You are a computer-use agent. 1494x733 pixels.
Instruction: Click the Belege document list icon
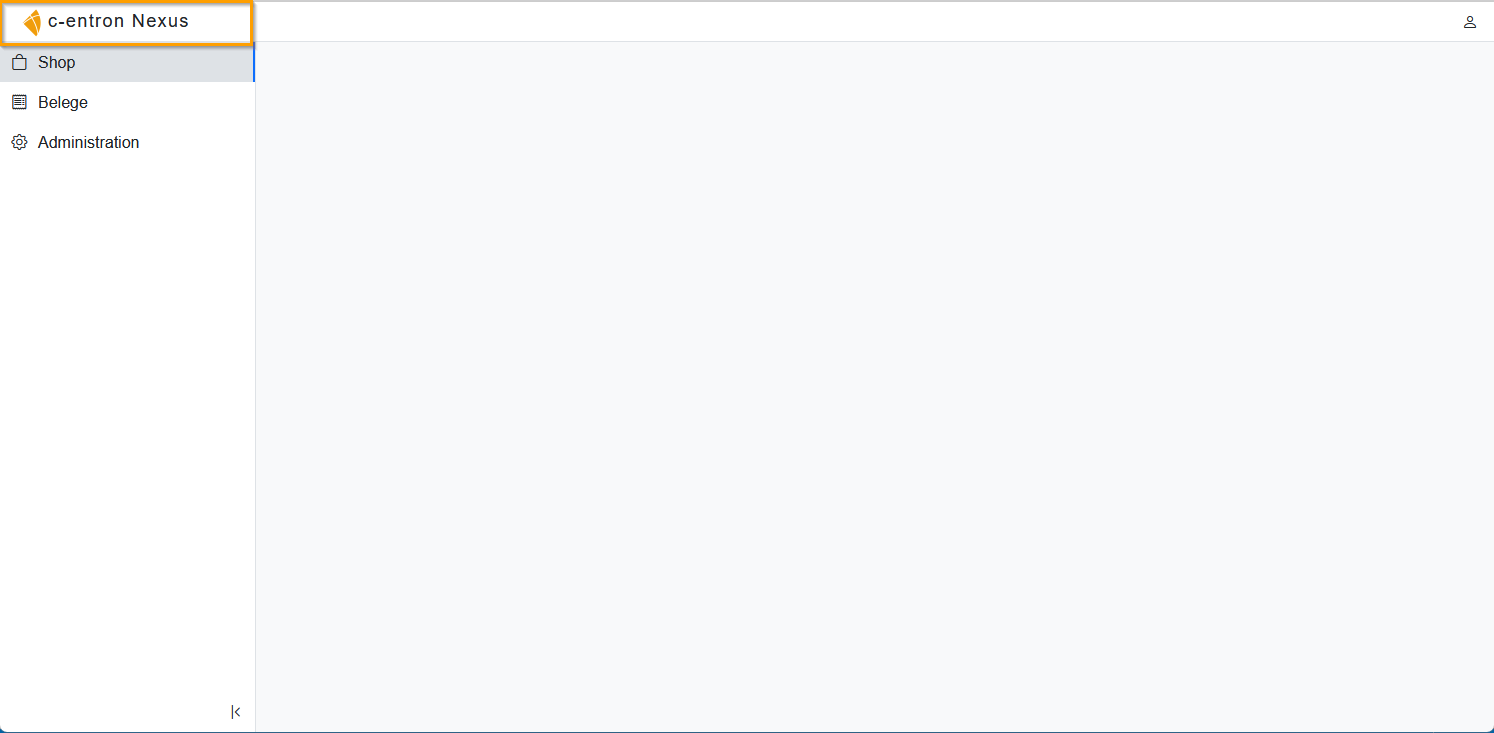tap(19, 102)
